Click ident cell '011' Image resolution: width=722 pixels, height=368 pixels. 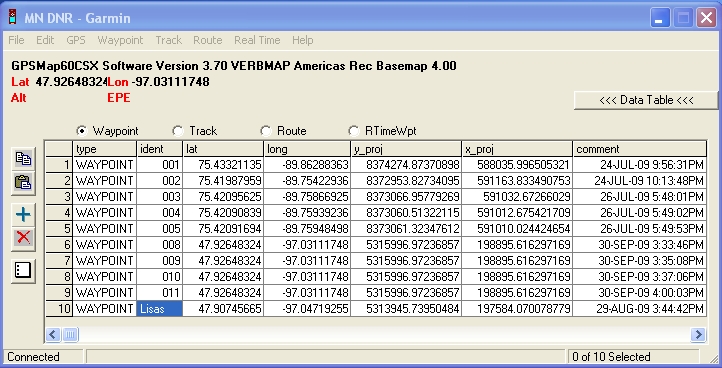pyautogui.click(x=160, y=293)
